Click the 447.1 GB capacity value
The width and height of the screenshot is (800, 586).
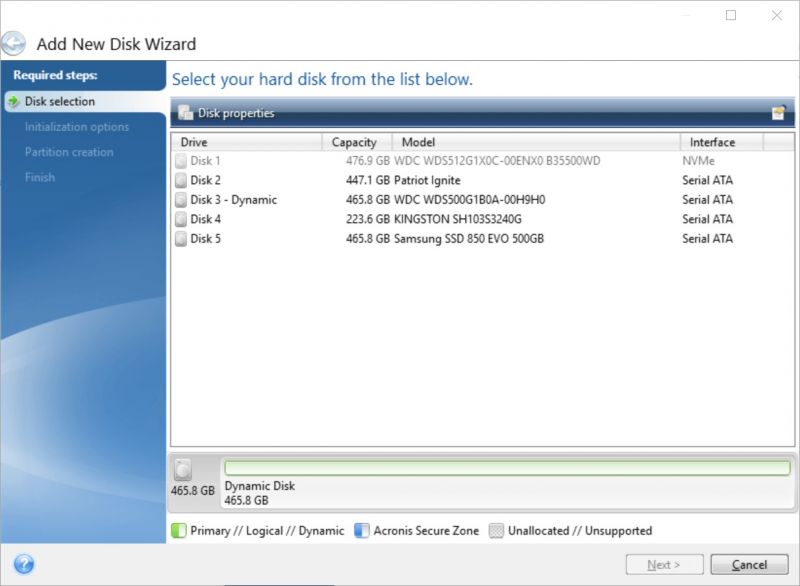coord(368,181)
